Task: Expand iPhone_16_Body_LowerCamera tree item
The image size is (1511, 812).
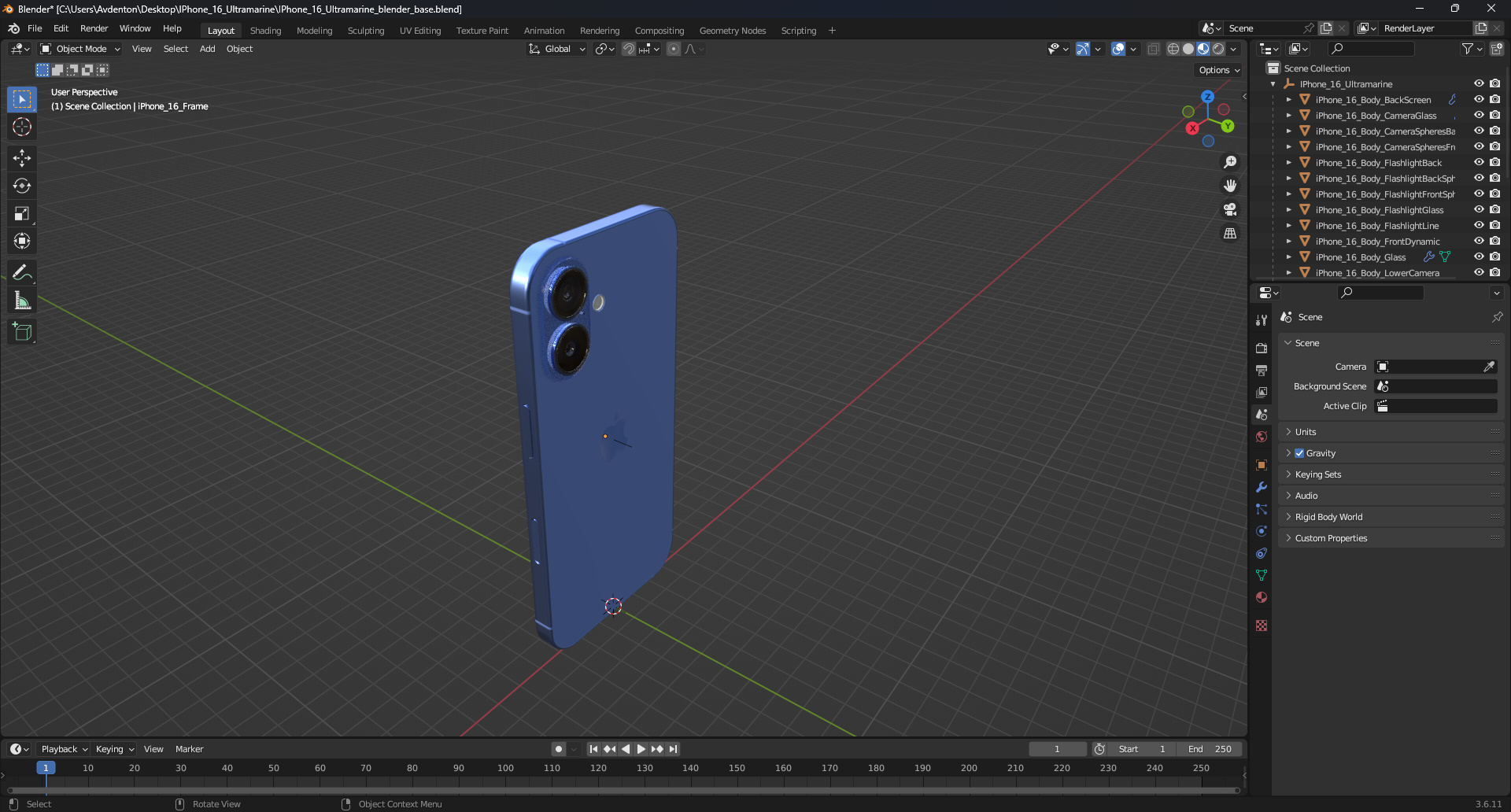Action: 1288,273
